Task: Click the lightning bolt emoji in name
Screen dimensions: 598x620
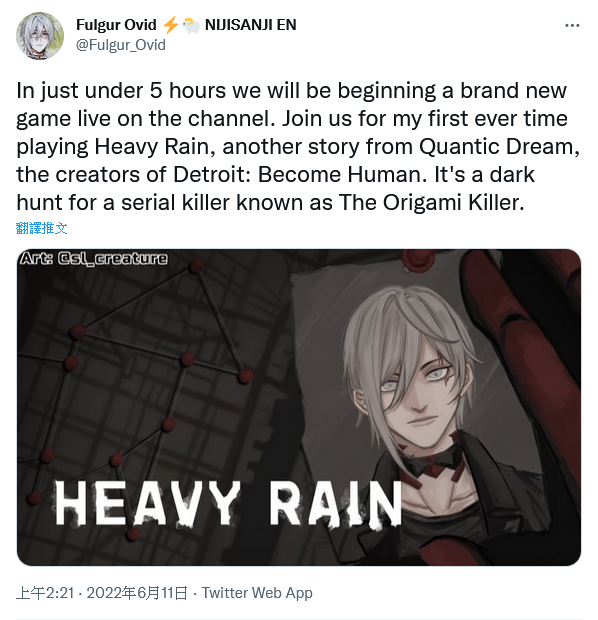Action: [x=171, y=25]
